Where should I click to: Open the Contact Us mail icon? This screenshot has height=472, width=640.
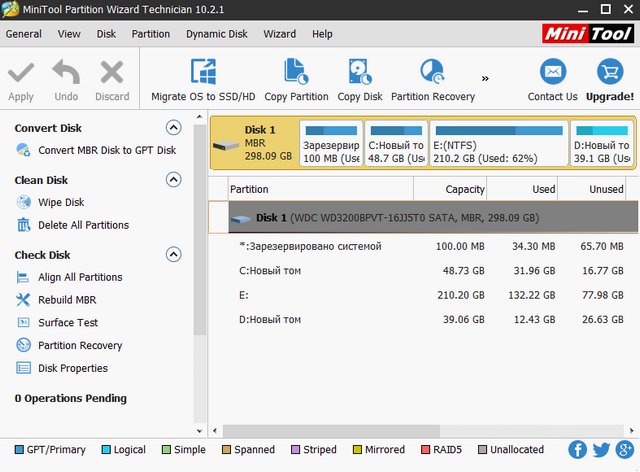[x=552, y=73]
